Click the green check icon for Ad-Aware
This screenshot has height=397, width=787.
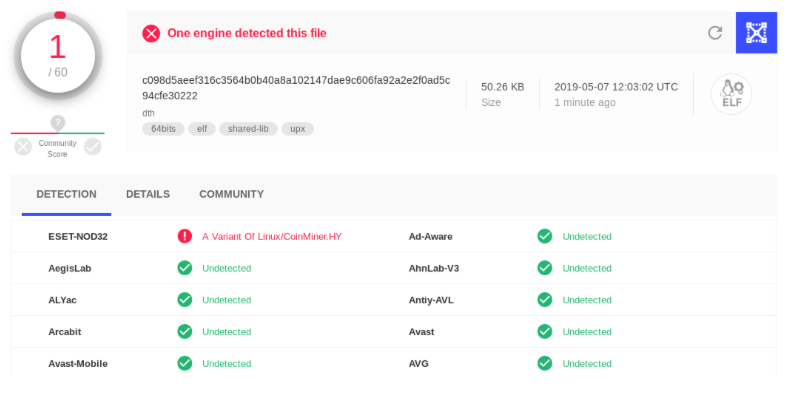pyautogui.click(x=545, y=236)
